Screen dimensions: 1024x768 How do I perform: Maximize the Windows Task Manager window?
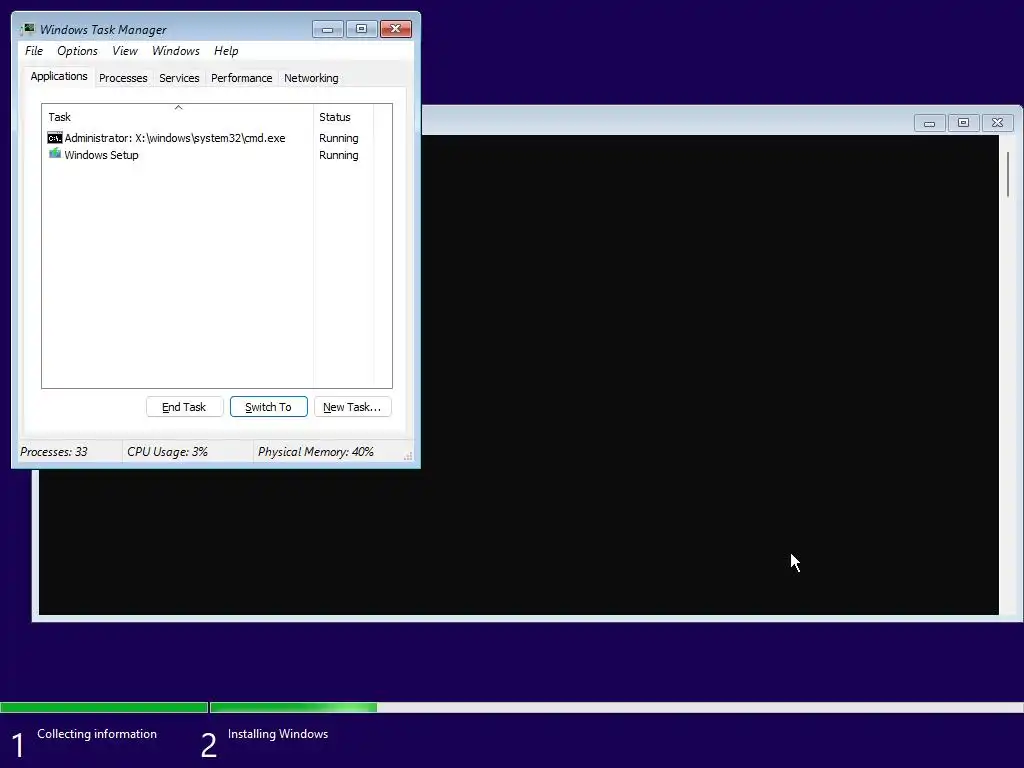click(361, 29)
